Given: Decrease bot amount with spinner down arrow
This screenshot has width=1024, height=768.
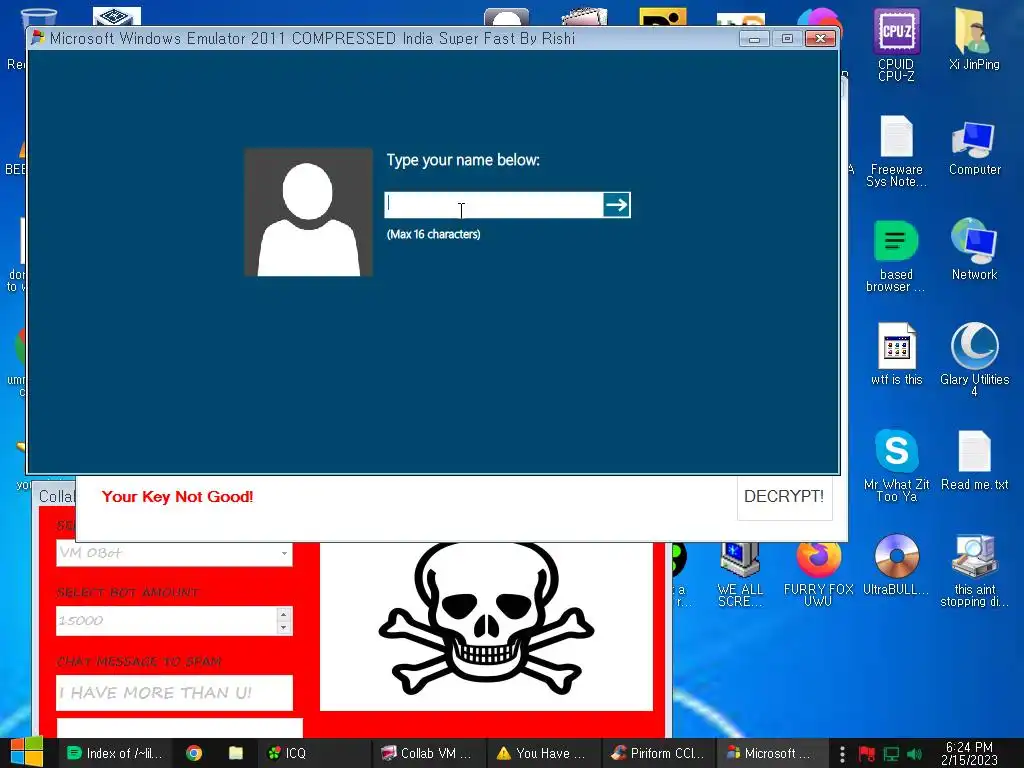Looking at the screenshot, I should pos(283,628).
